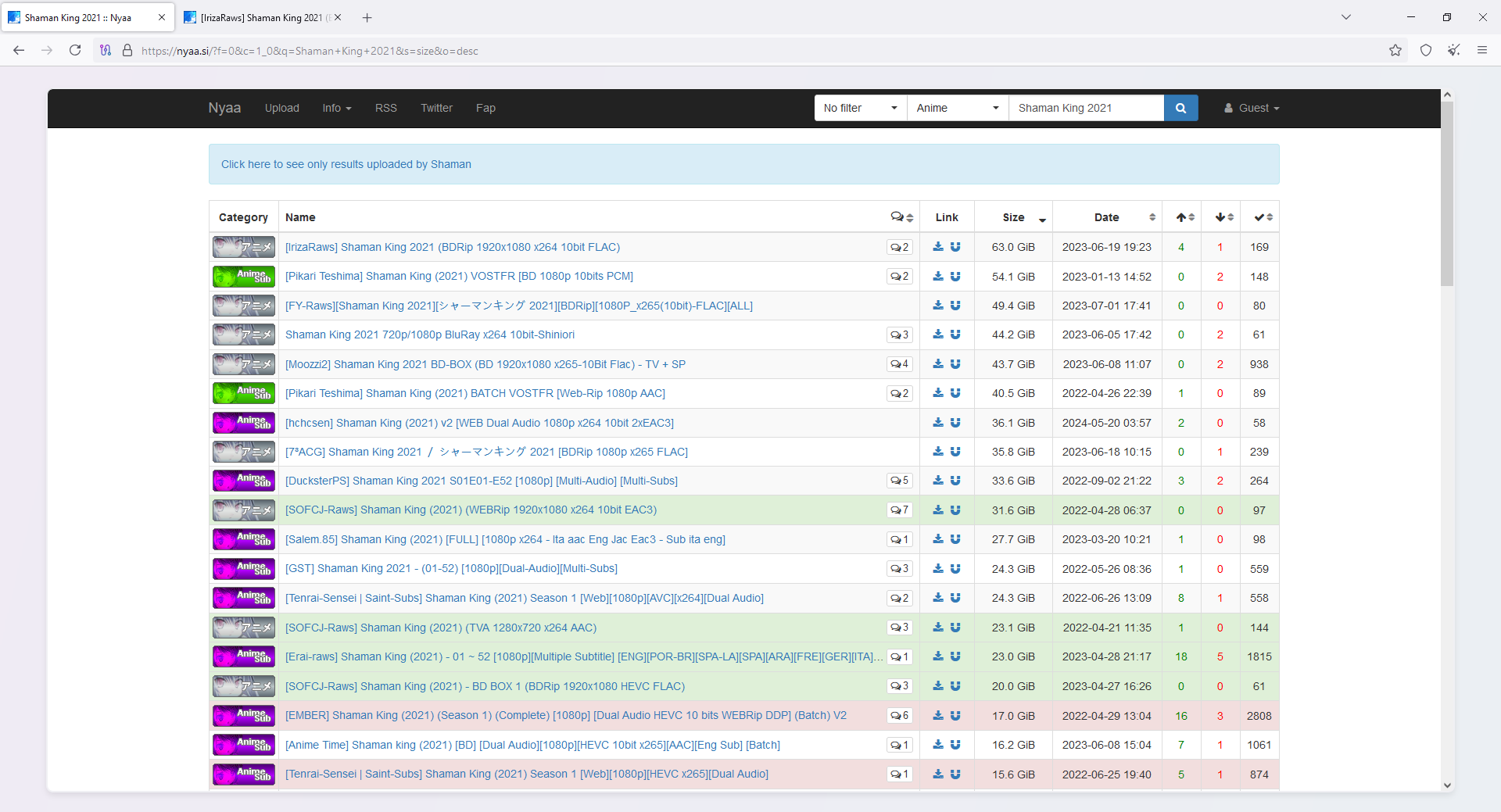1501x812 pixels.
Task: Sort results by comments column header
Action: point(901,217)
